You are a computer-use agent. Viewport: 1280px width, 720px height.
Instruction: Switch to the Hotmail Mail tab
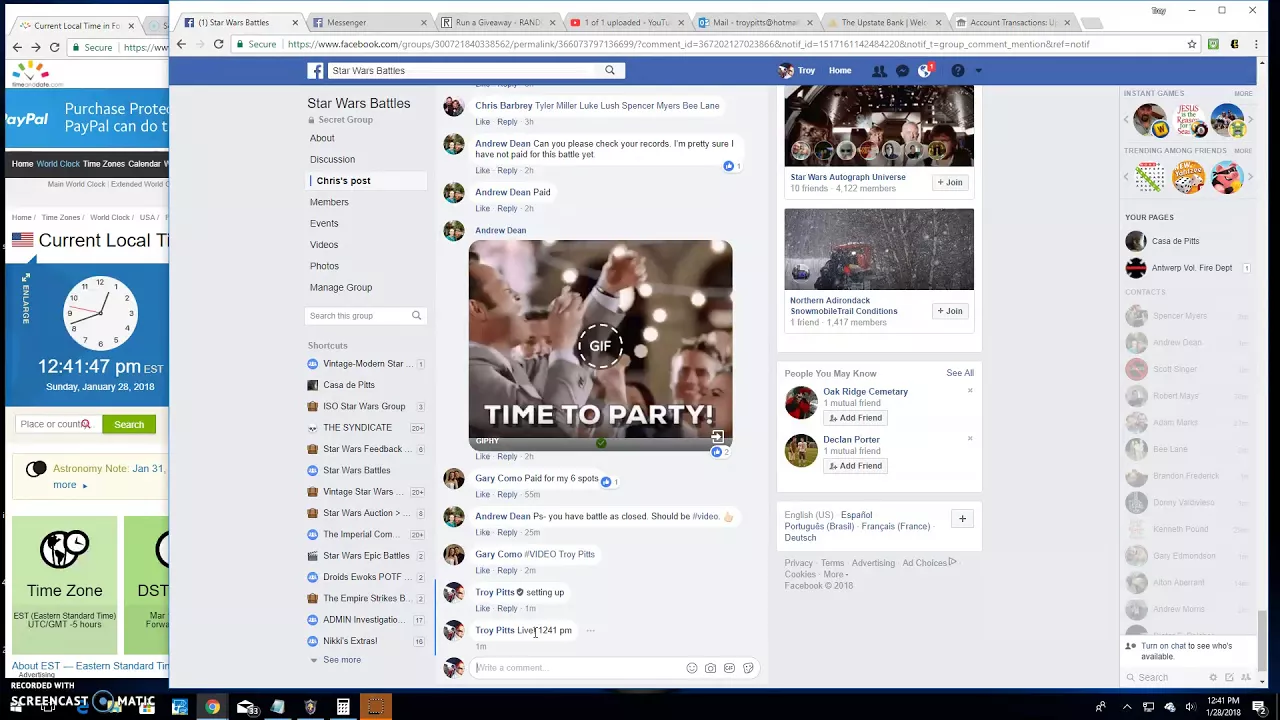click(x=754, y=22)
